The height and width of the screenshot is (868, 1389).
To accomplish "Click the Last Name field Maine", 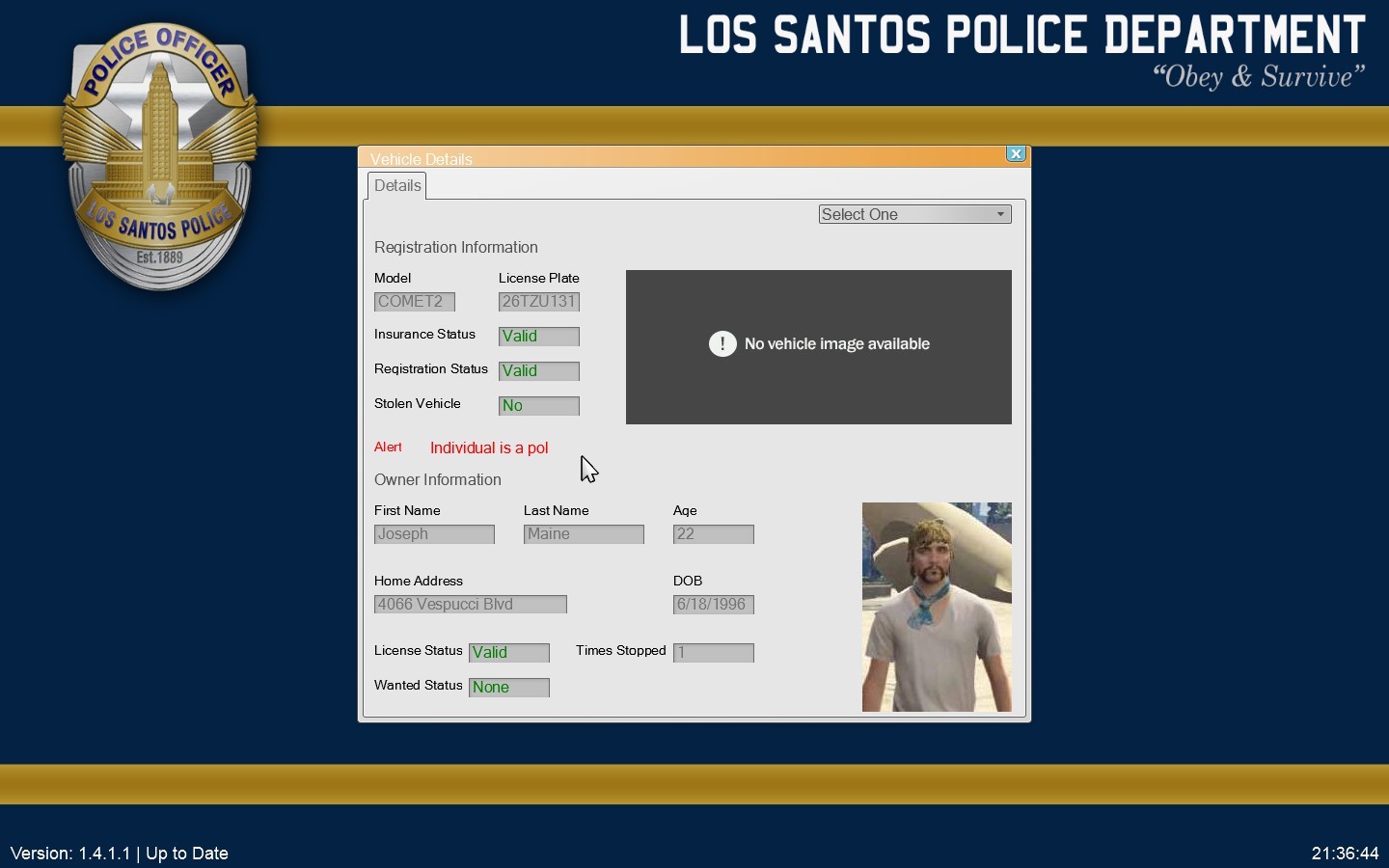I will 585,534.
